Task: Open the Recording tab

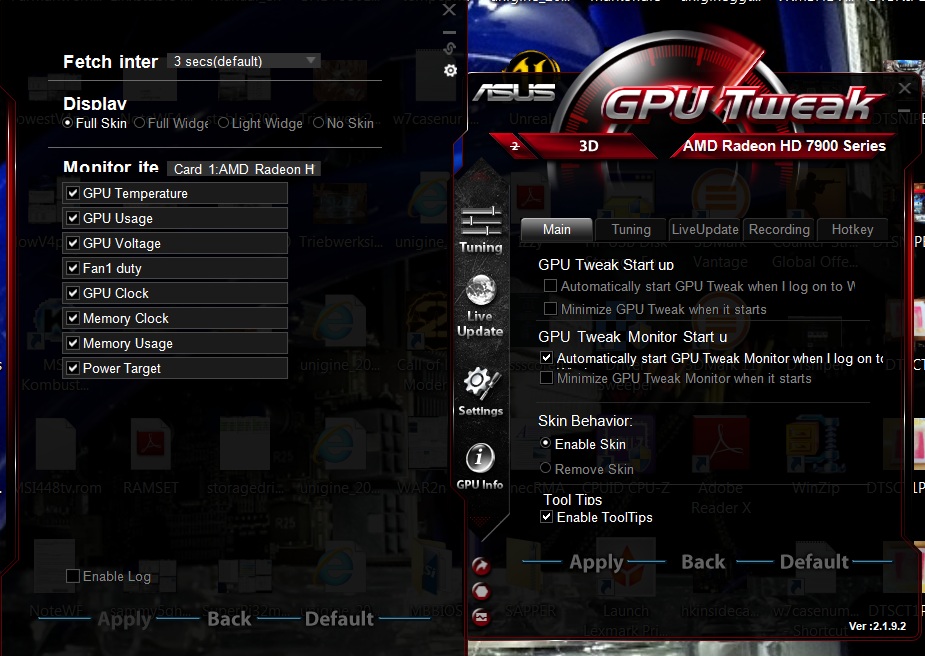Action: tap(779, 229)
